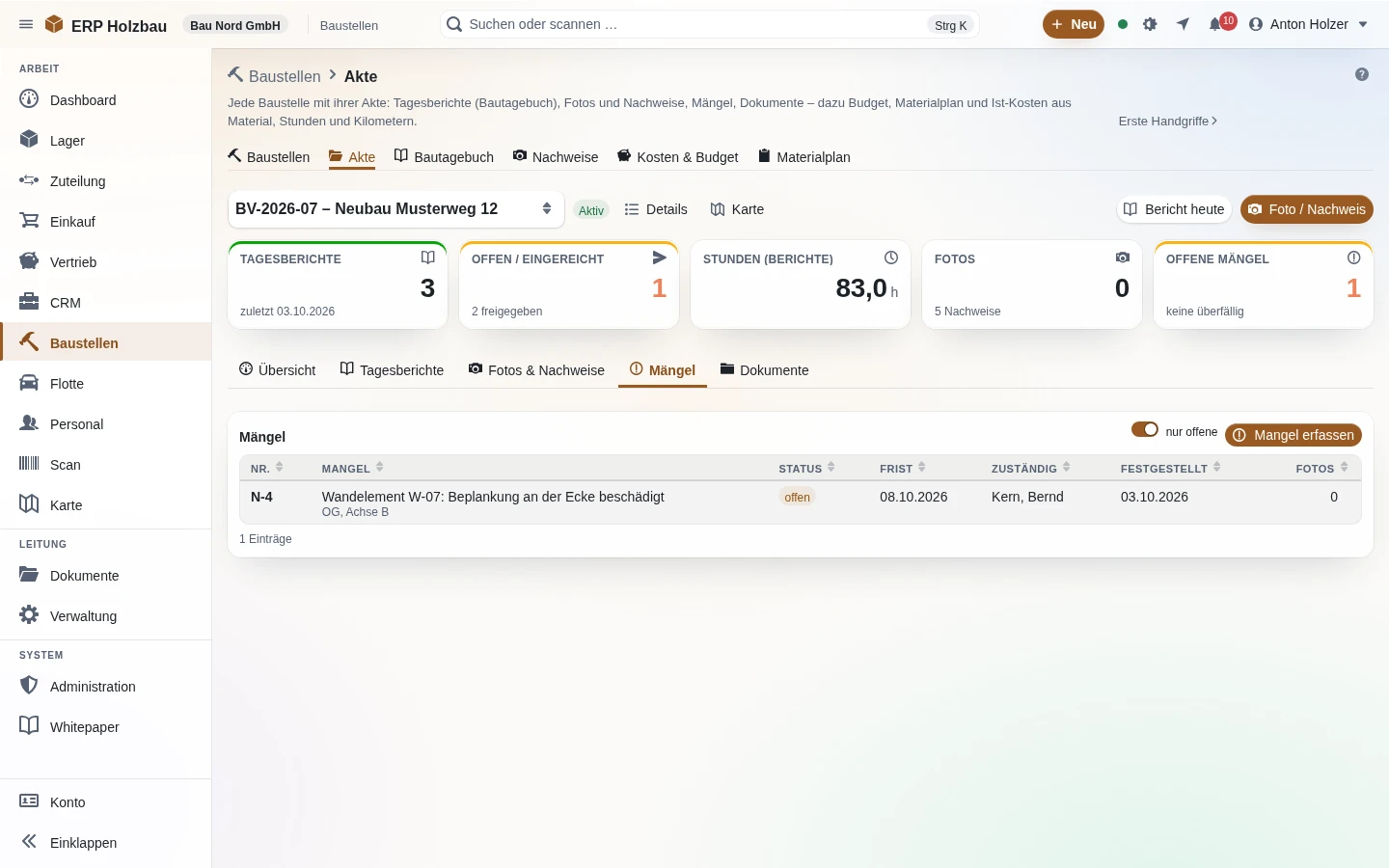The height and width of the screenshot is (868, 1389).
Task: Sort the table by Festgestellt column
Action: (1171, 468)
